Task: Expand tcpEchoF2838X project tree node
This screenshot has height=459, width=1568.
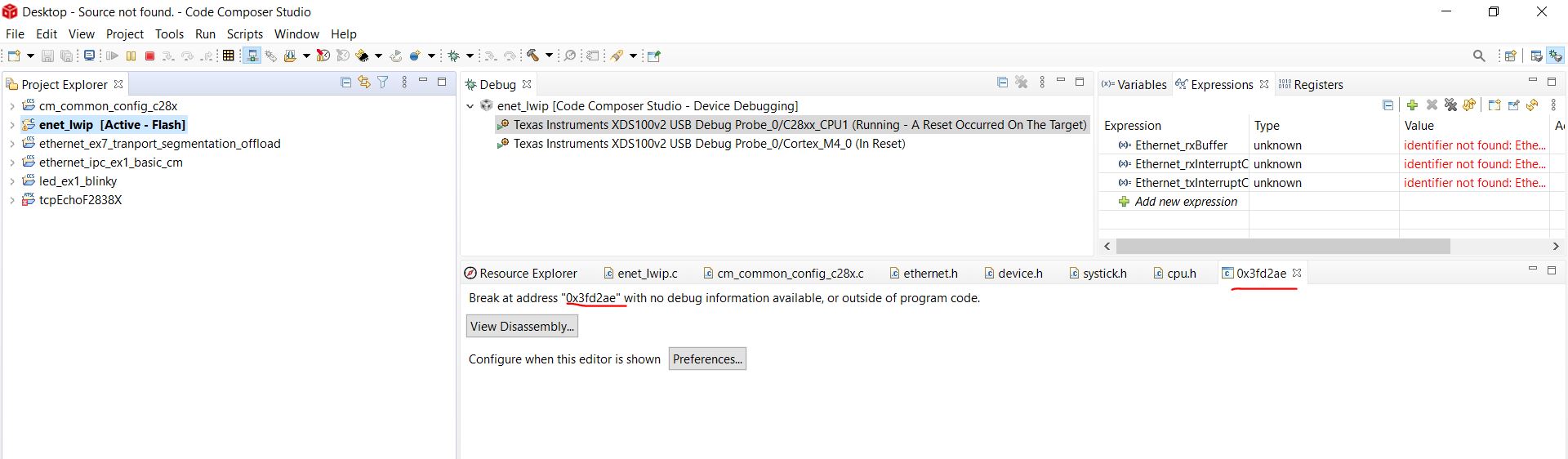Action: [x=12, y=200]
